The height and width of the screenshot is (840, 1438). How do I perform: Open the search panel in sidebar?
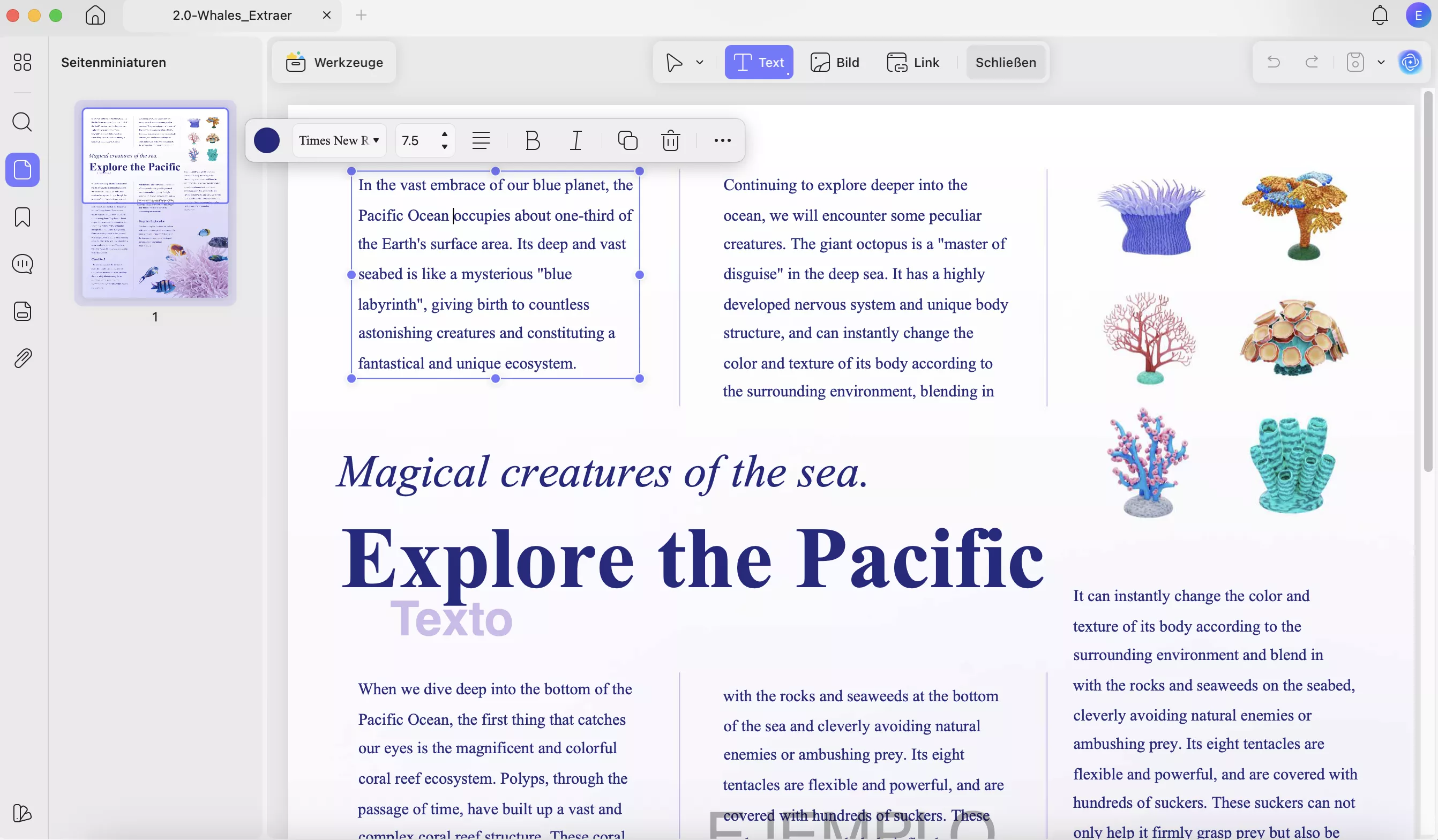coord(23,122)
